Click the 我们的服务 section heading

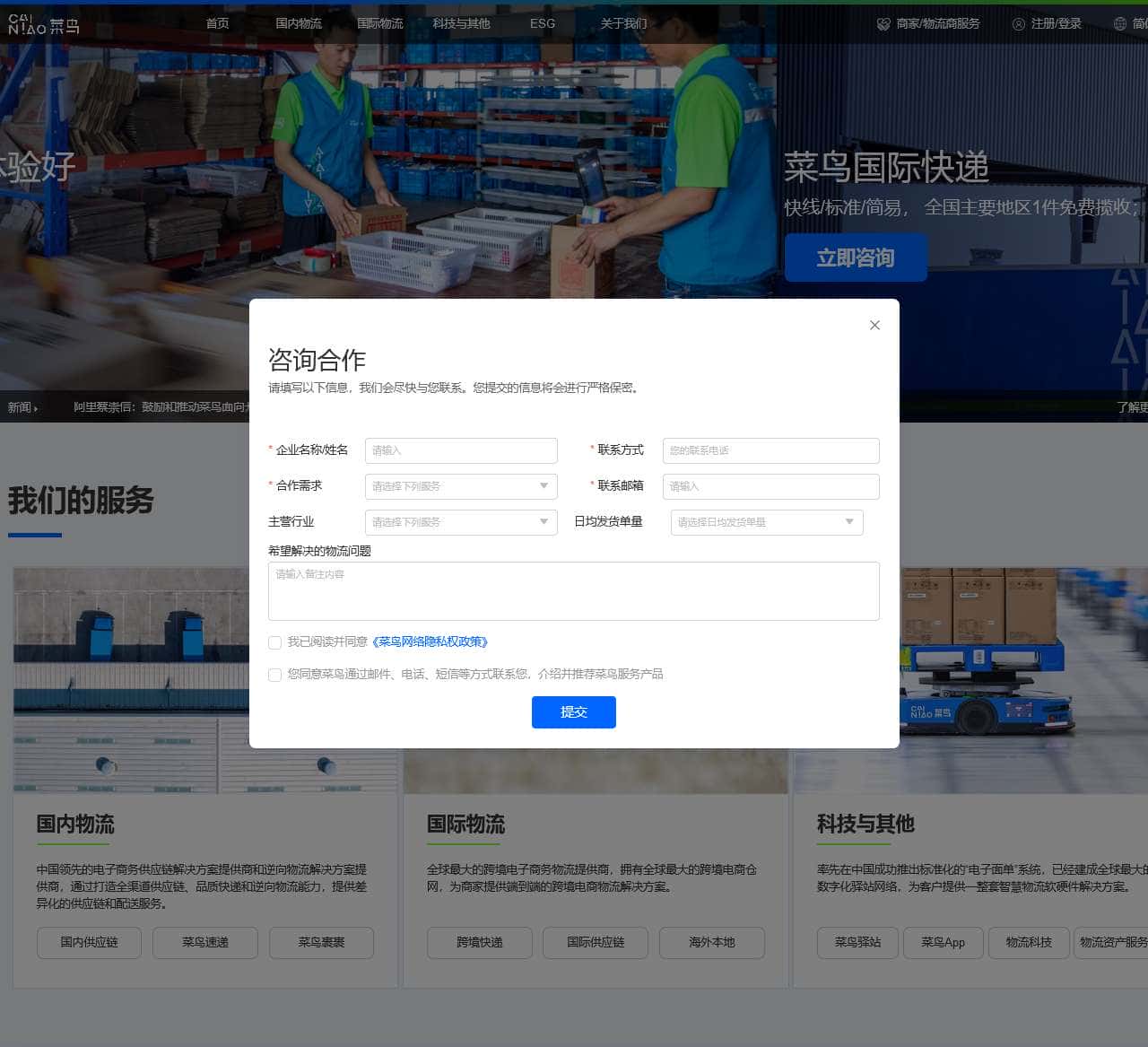[81, 501]
